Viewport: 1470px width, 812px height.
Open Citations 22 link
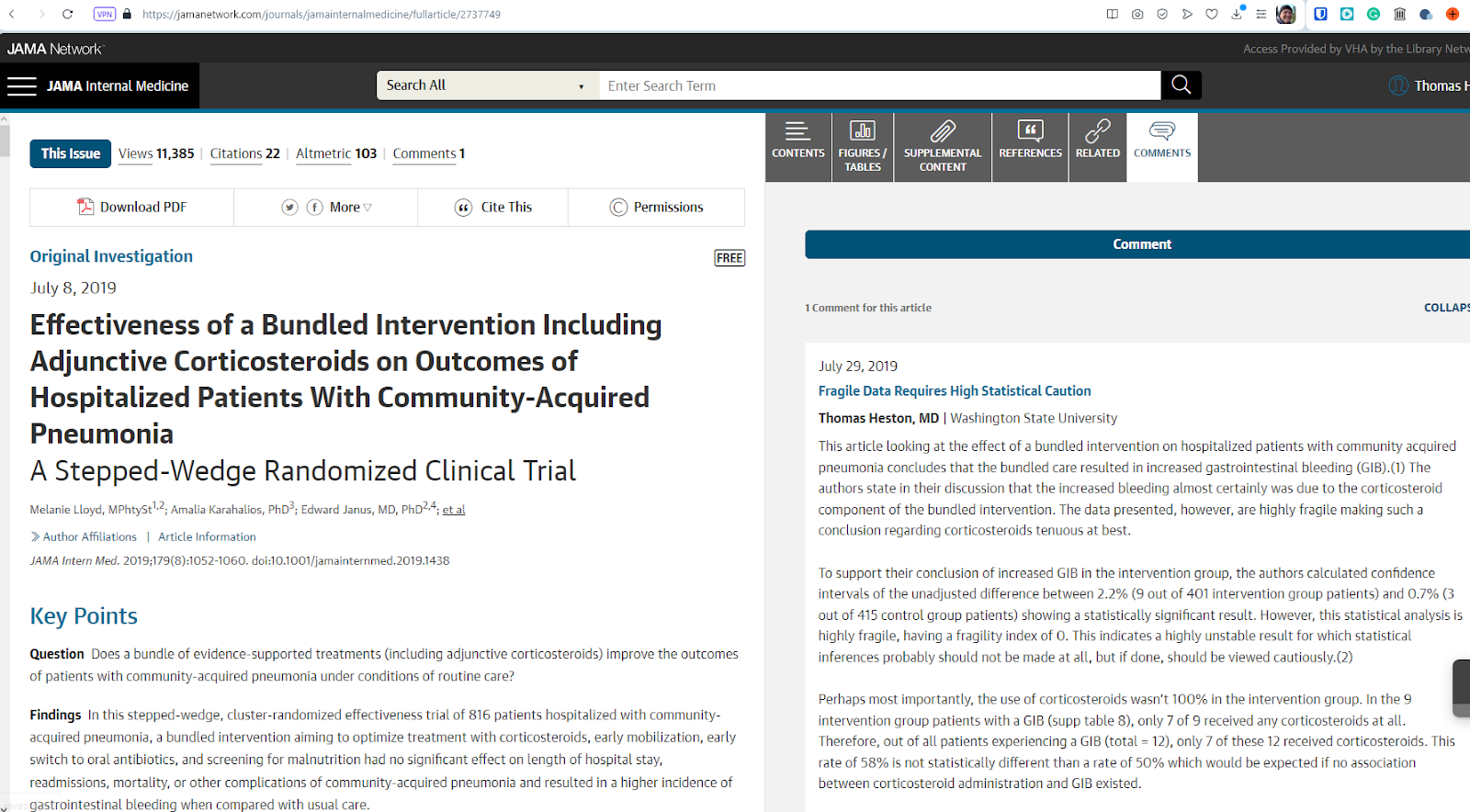click(244, 153)
